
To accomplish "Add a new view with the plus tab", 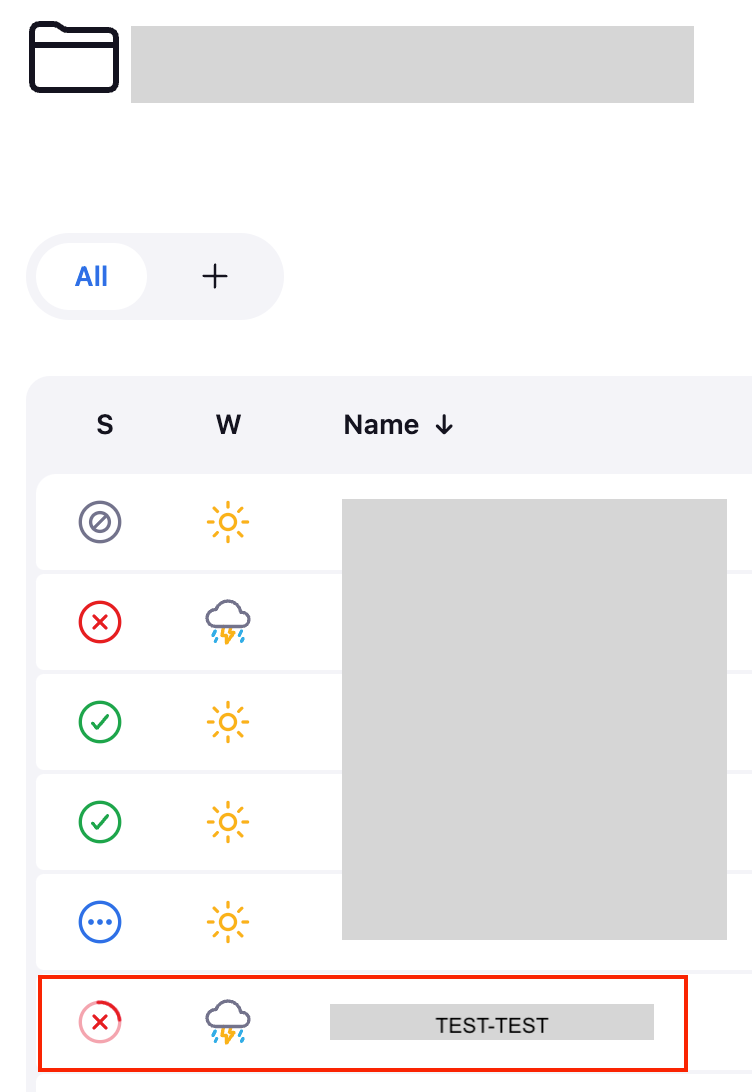I will click(215, 277).
